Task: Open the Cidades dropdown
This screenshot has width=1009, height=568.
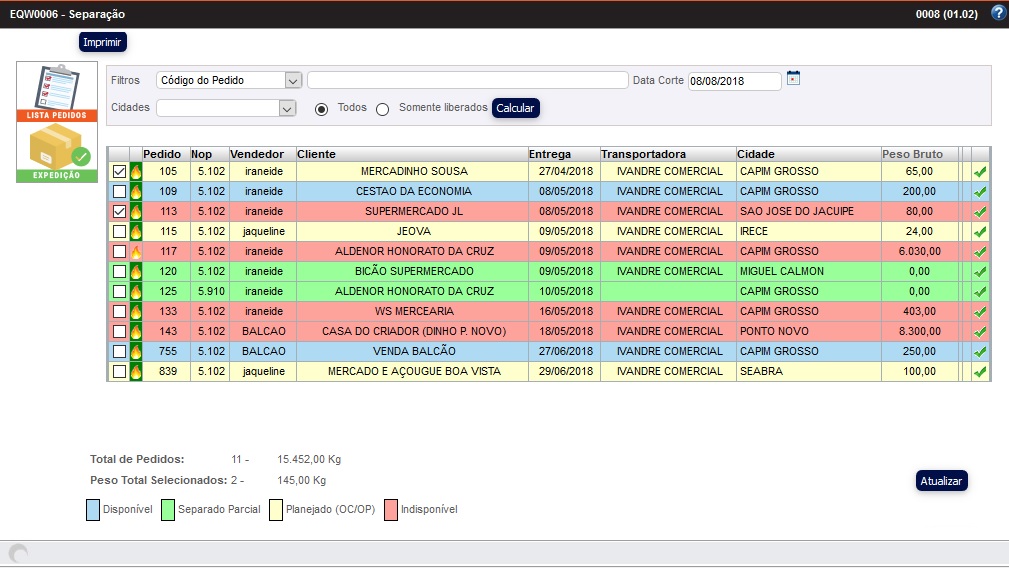Action: [x=287, y=108]
